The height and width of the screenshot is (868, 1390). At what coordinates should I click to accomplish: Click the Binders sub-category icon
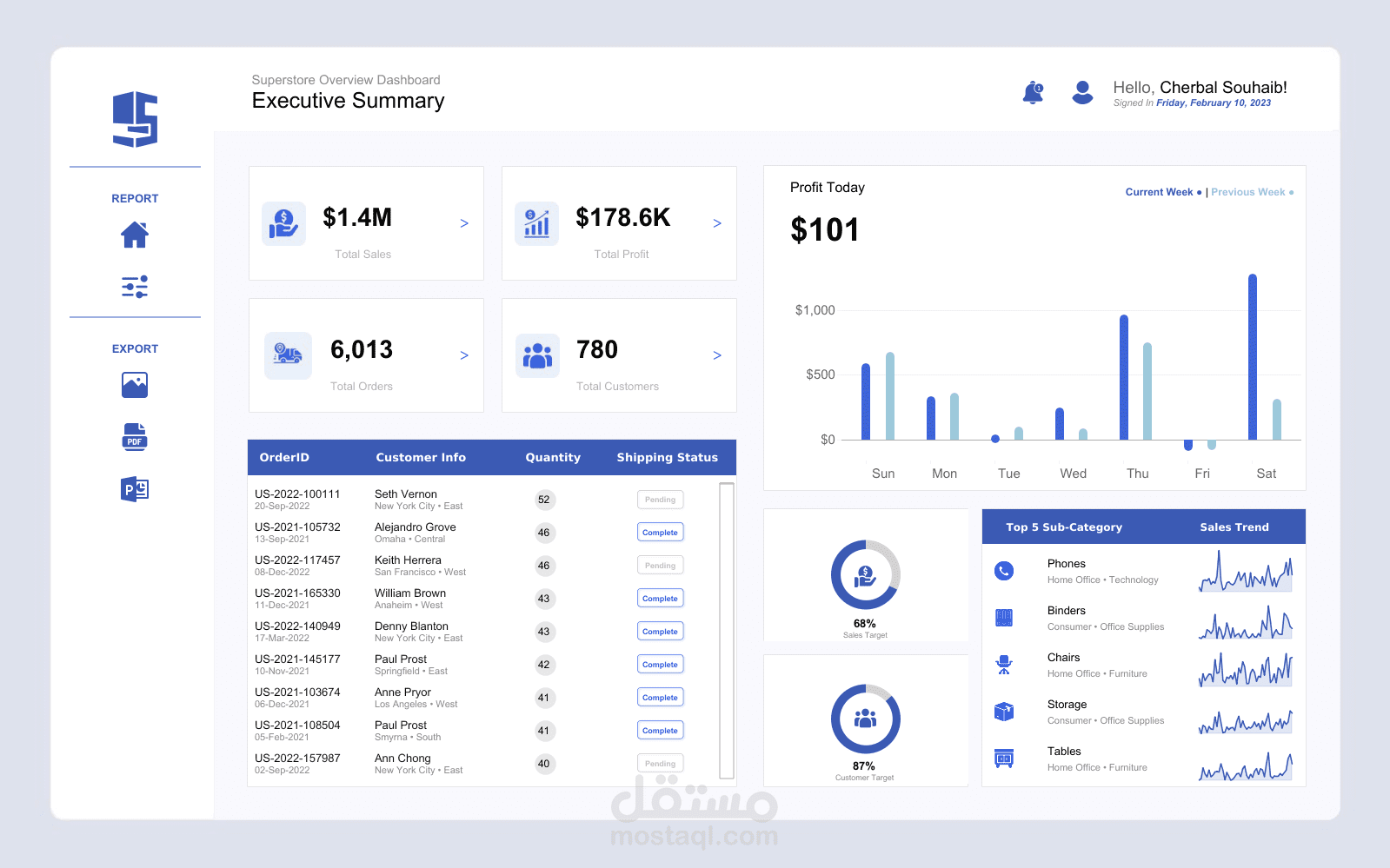[x=1004, y=618]
